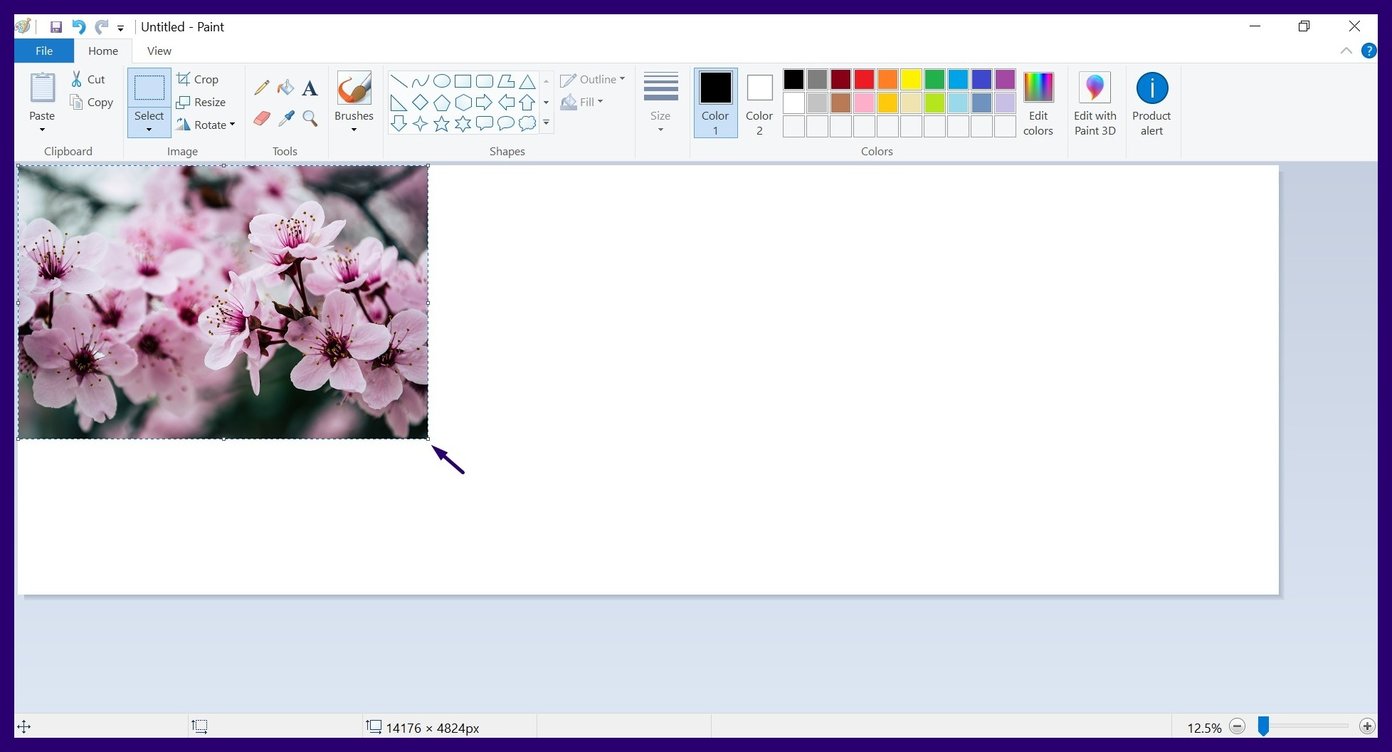
Task: Open the shape Outline dropdown
Action: tap(593, 79)
